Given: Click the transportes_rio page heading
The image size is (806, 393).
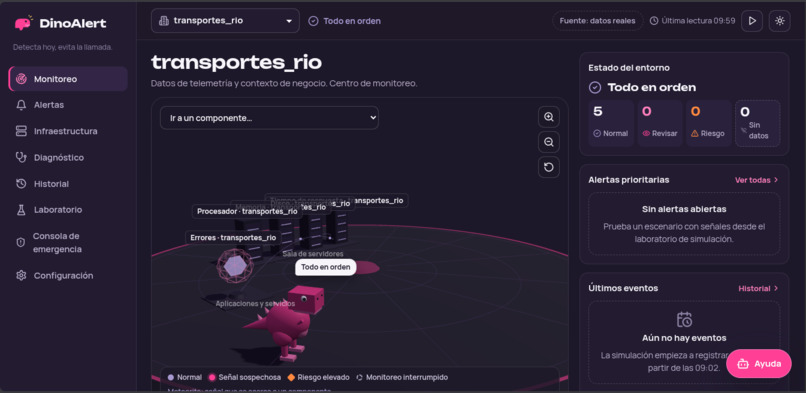Looking at the screenshot, I should pyautogui.click(x=236, y=63).
